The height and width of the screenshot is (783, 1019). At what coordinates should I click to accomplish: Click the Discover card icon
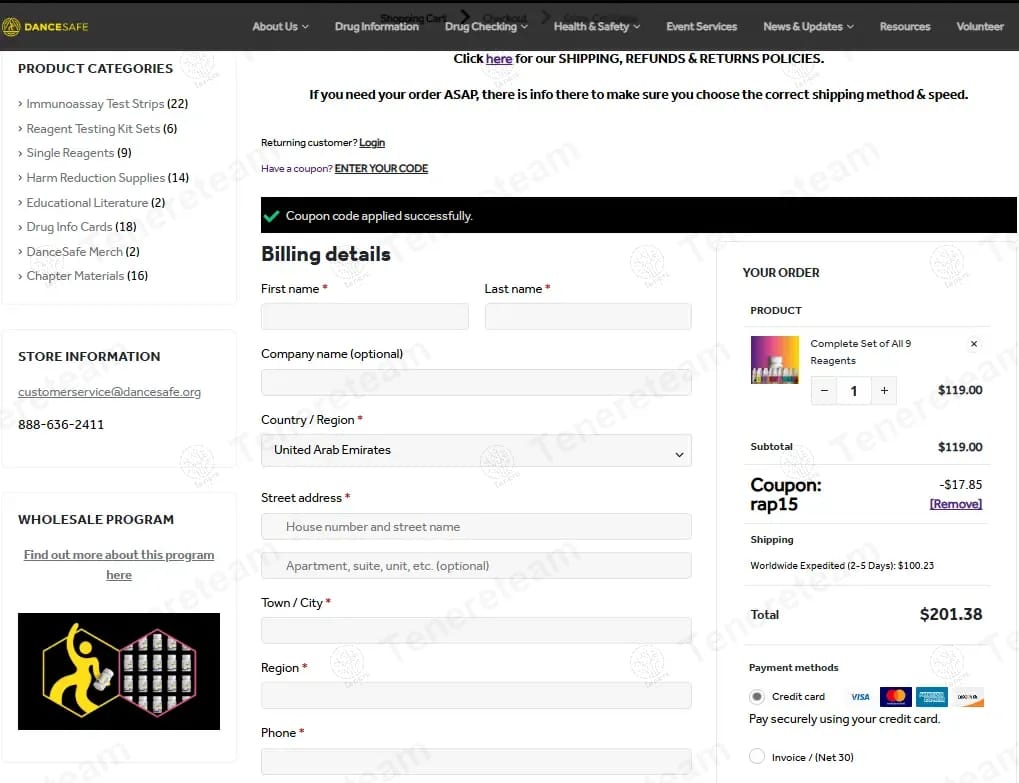[968, 697]
